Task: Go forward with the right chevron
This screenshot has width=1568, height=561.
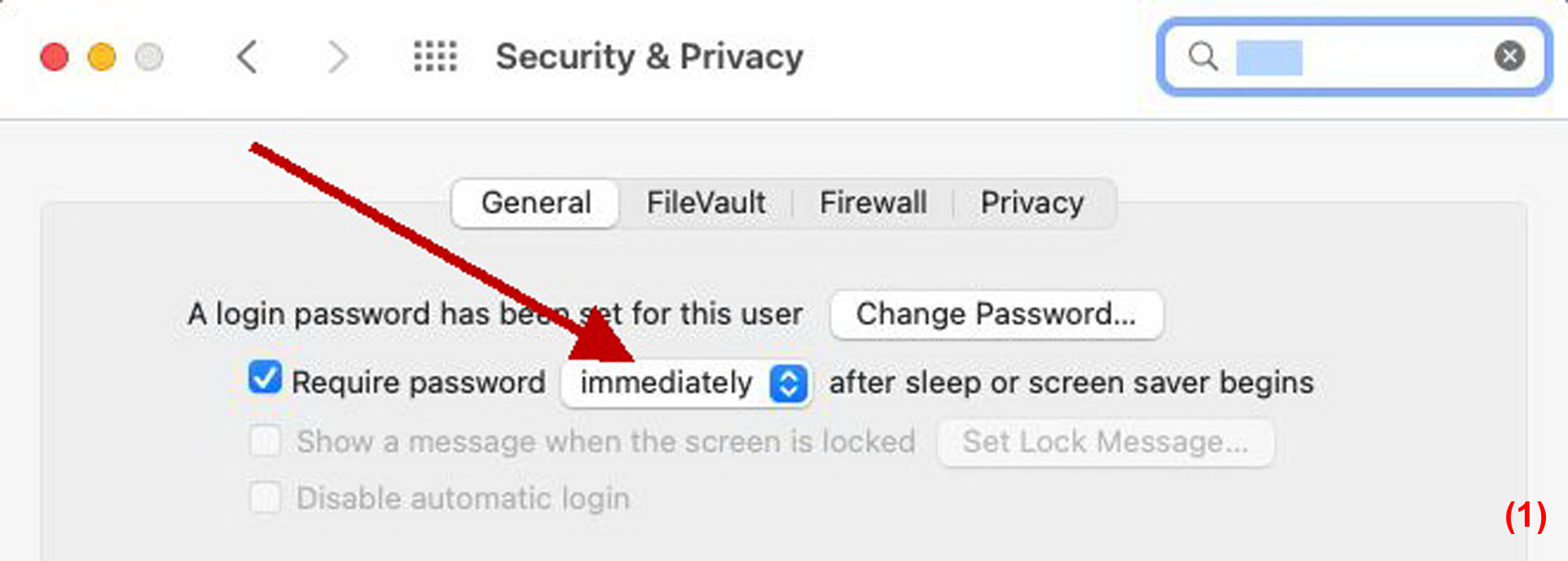Action: pos(336,57)
